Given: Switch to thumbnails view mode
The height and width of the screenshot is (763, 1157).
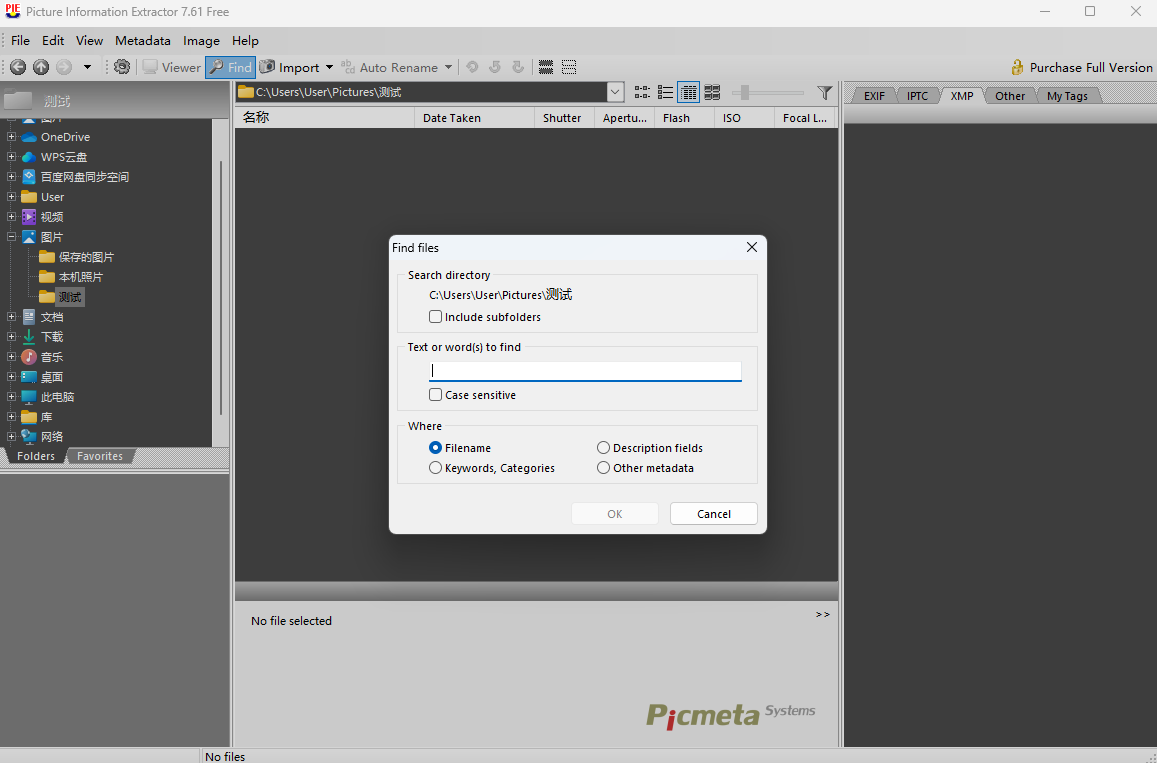Looking at the screenshot, I should pyautogui.click(x=712, y=92).
